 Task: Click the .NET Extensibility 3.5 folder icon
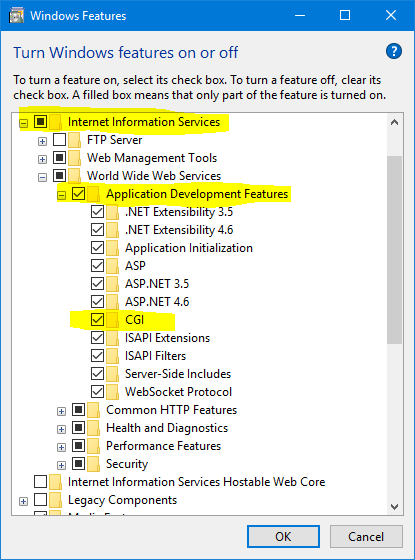112,212
